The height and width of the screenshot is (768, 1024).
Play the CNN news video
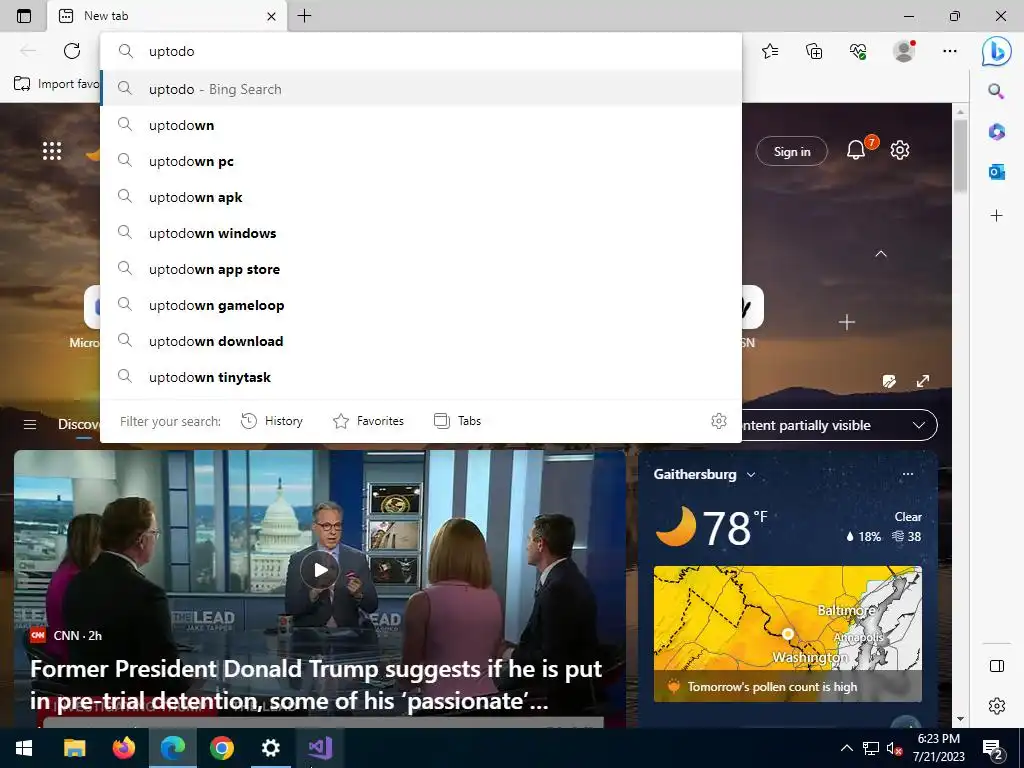click(320, 570)
